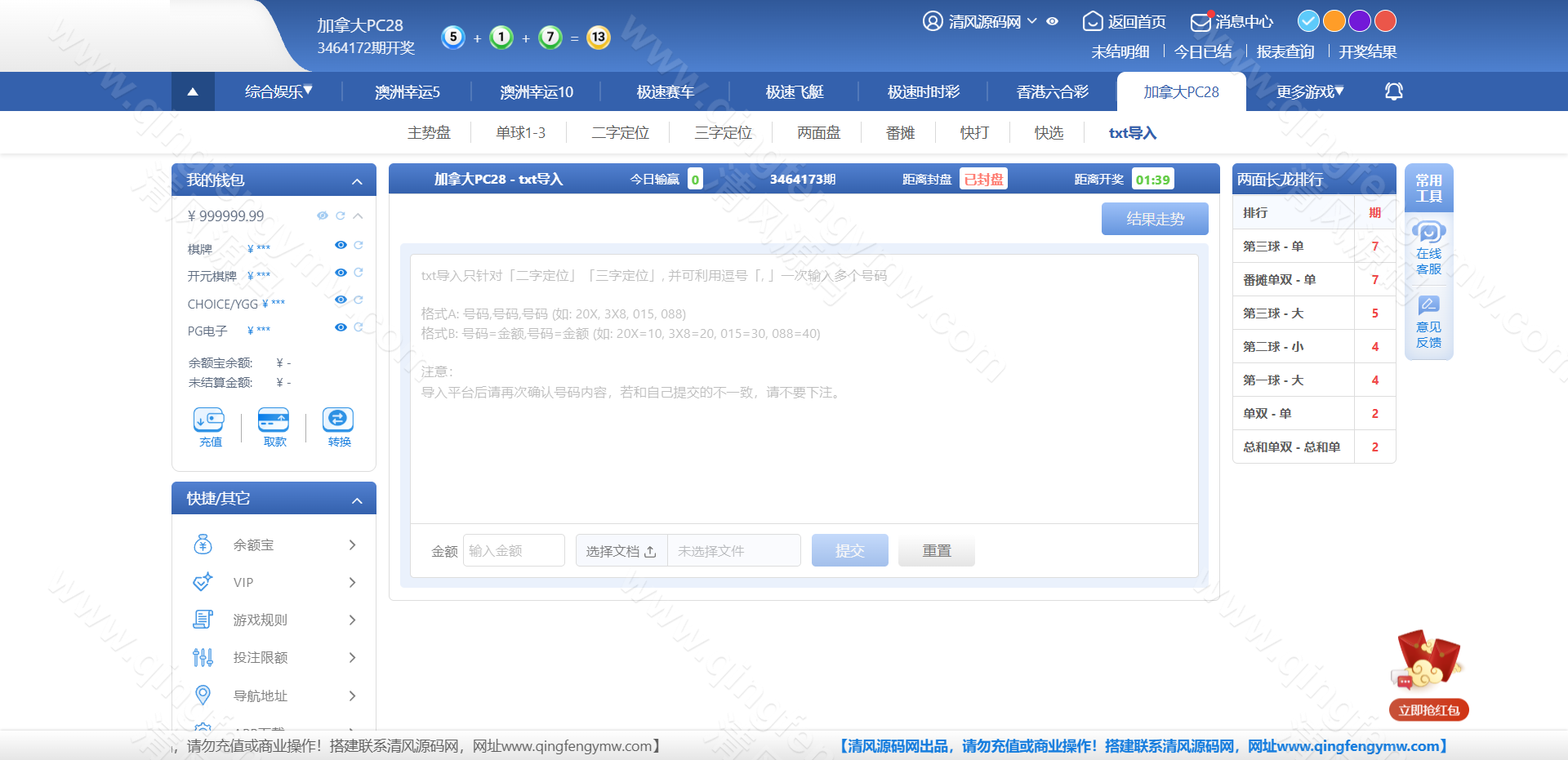Click the 取款 withdraw card icon
The height and width of the screenshot is (760, 1568).
(274, 420)
